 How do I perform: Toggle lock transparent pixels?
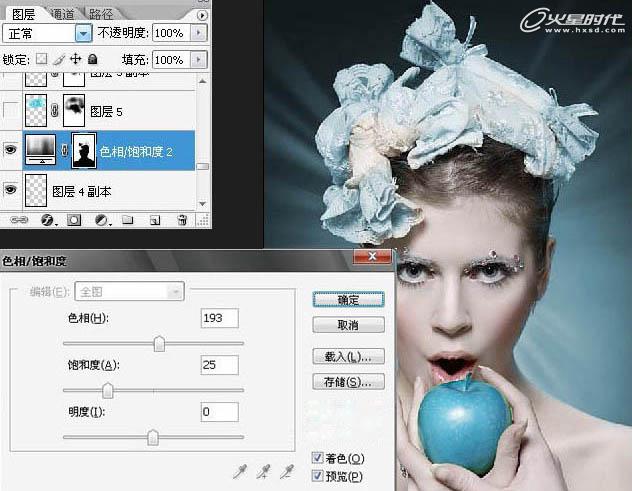[x=41, y=59]
